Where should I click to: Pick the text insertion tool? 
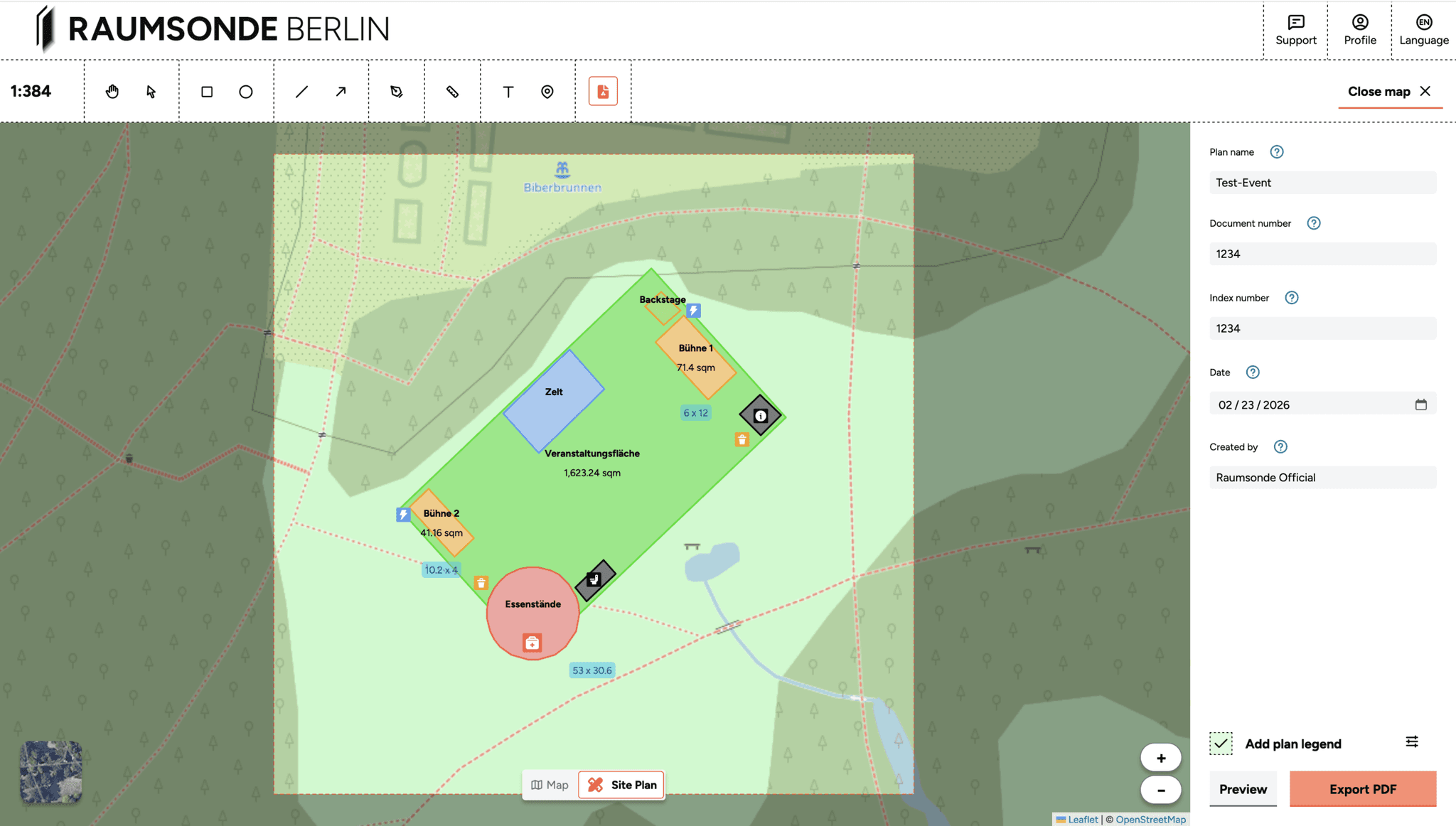(508, 91)
